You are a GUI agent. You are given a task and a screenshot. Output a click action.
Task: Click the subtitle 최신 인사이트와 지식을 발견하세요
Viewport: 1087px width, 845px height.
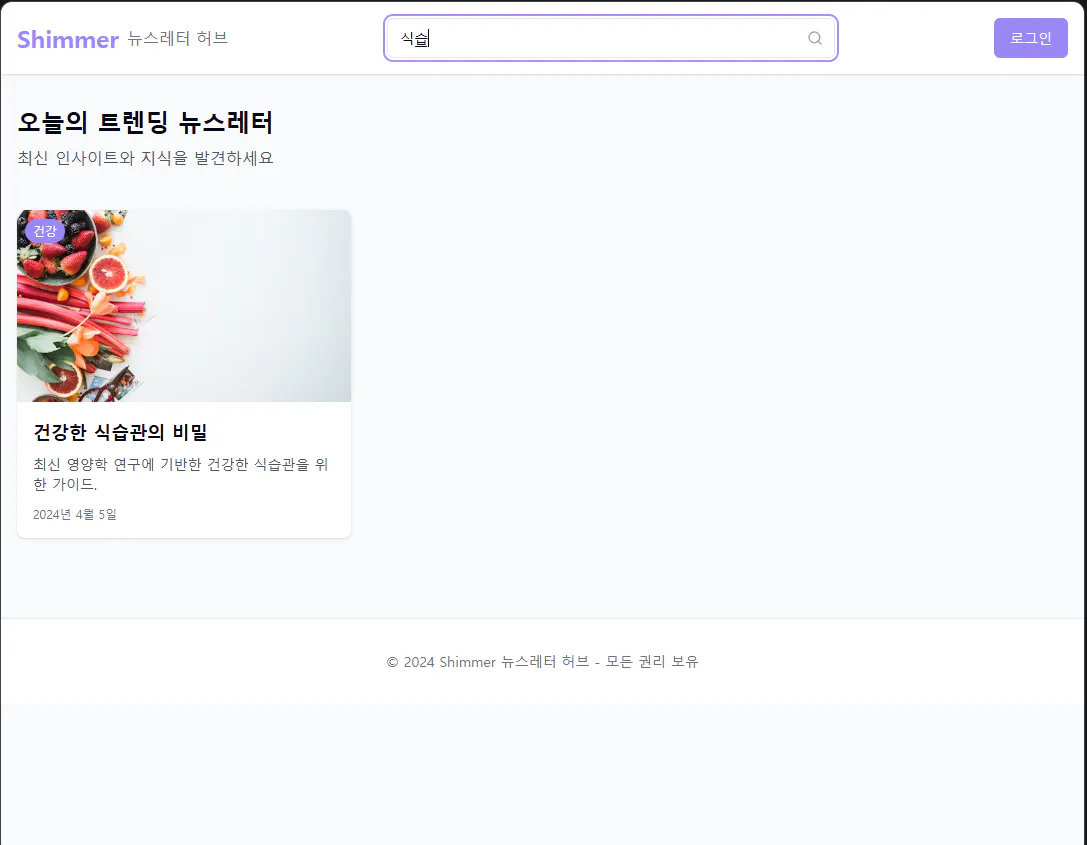146,158
